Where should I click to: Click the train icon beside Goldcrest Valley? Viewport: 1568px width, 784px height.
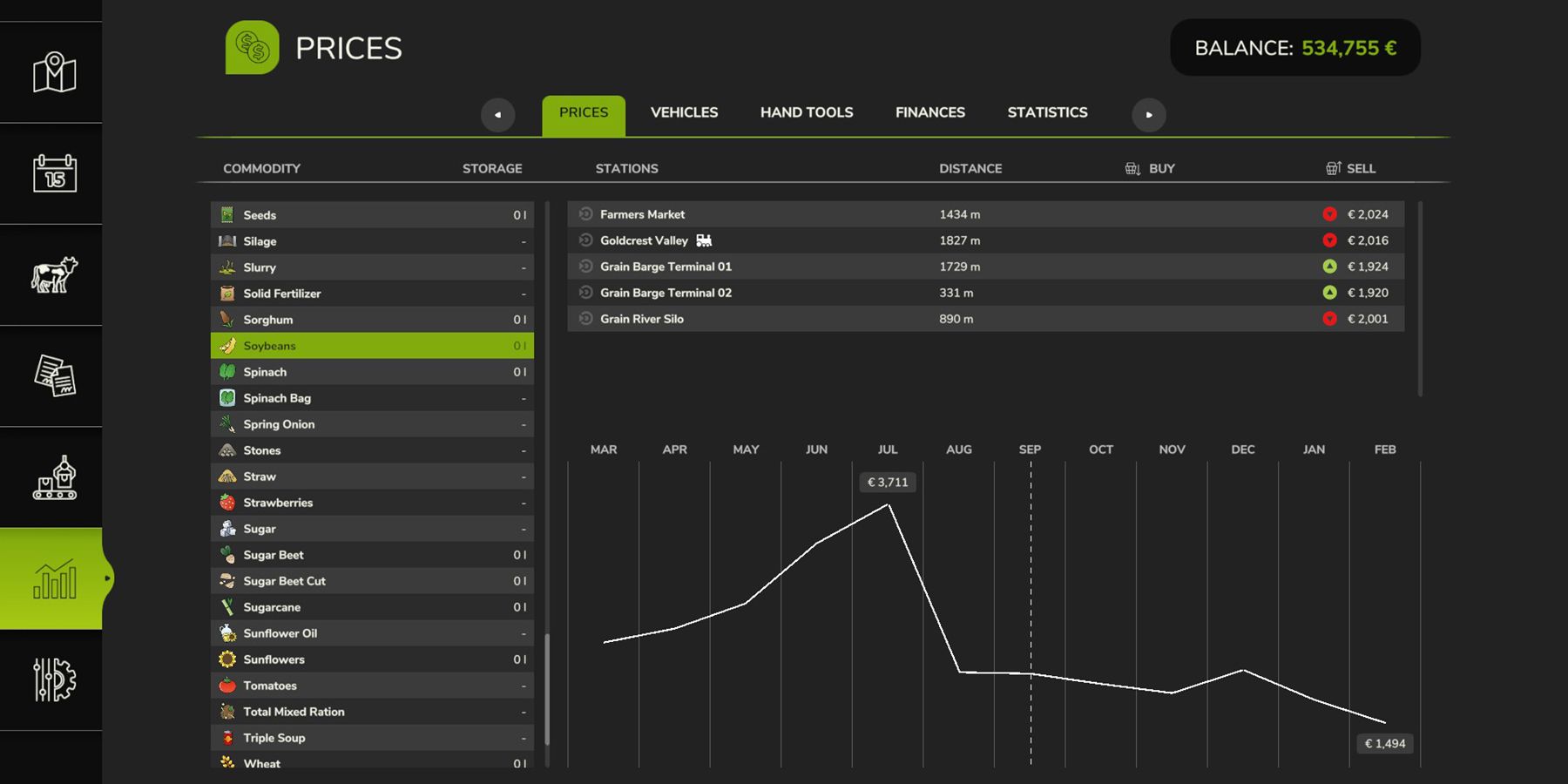pyautogui.click(x=704, y=240)
